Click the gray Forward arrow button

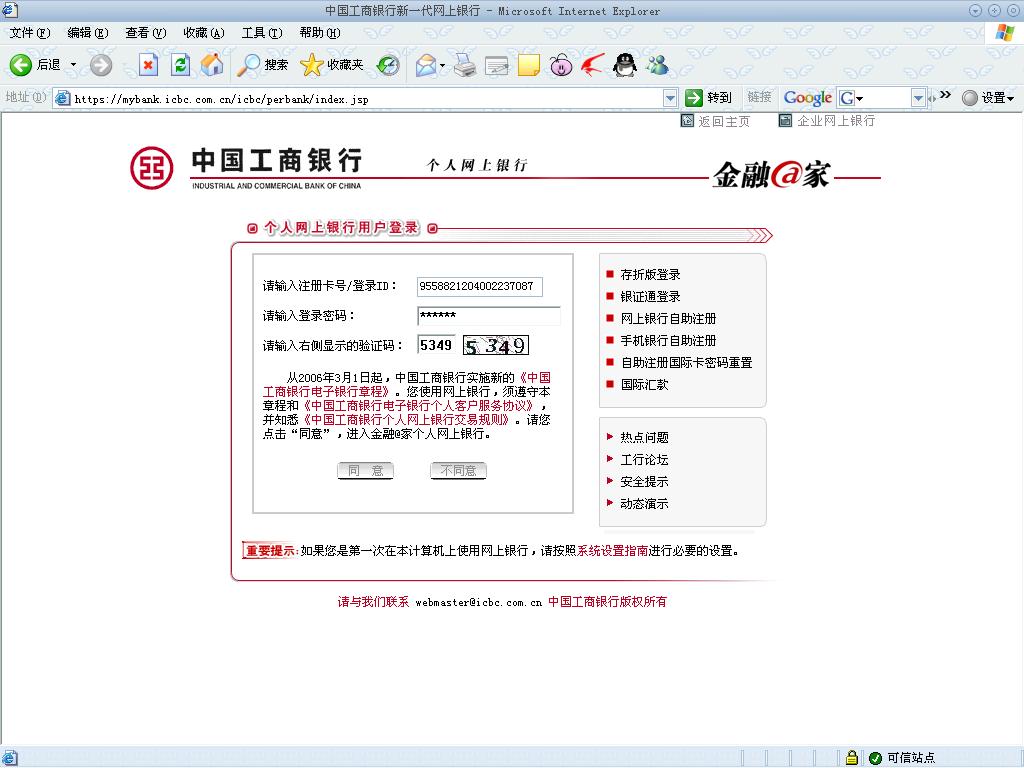101,65
